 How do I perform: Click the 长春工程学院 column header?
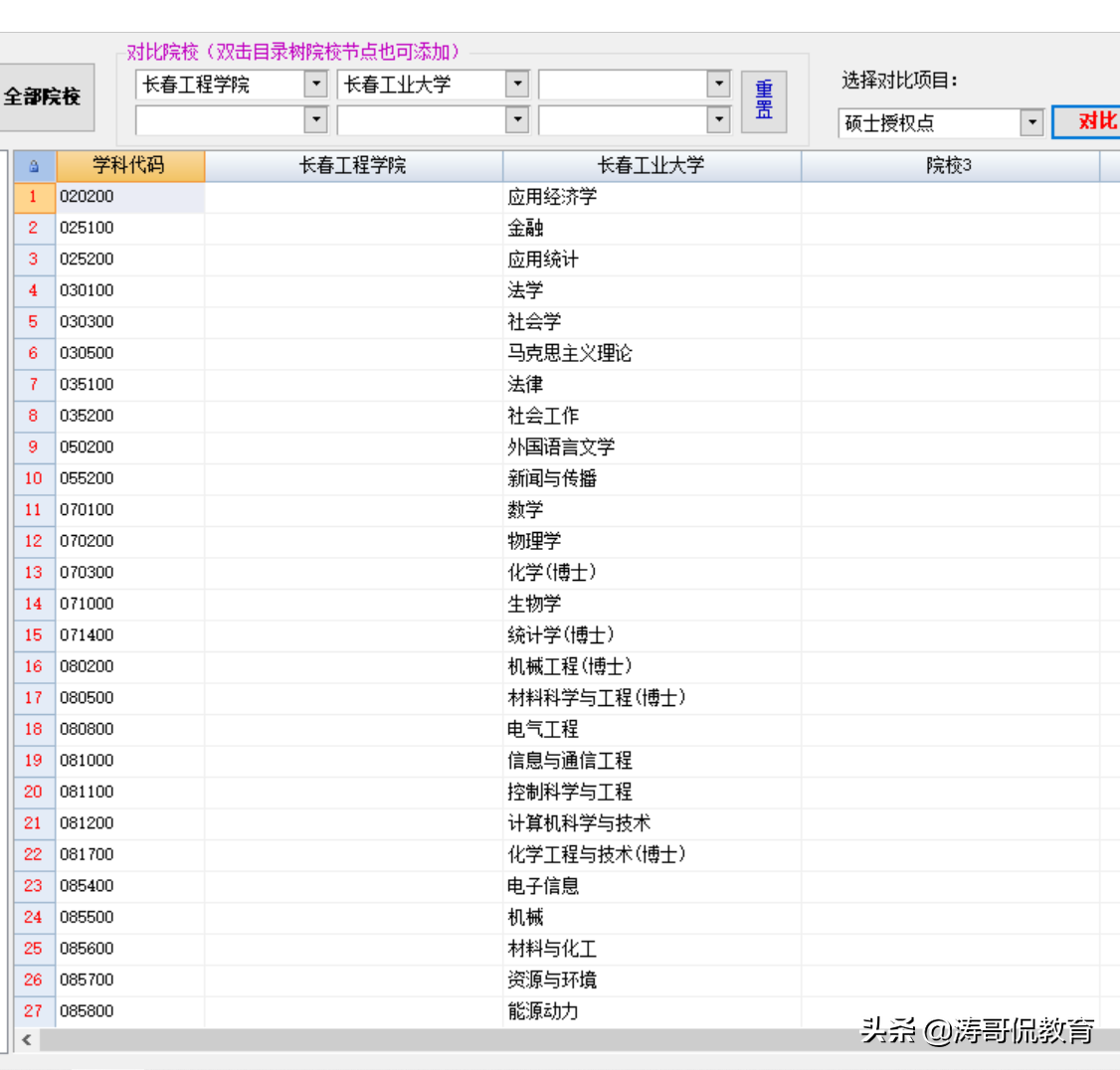click(352, 166)
